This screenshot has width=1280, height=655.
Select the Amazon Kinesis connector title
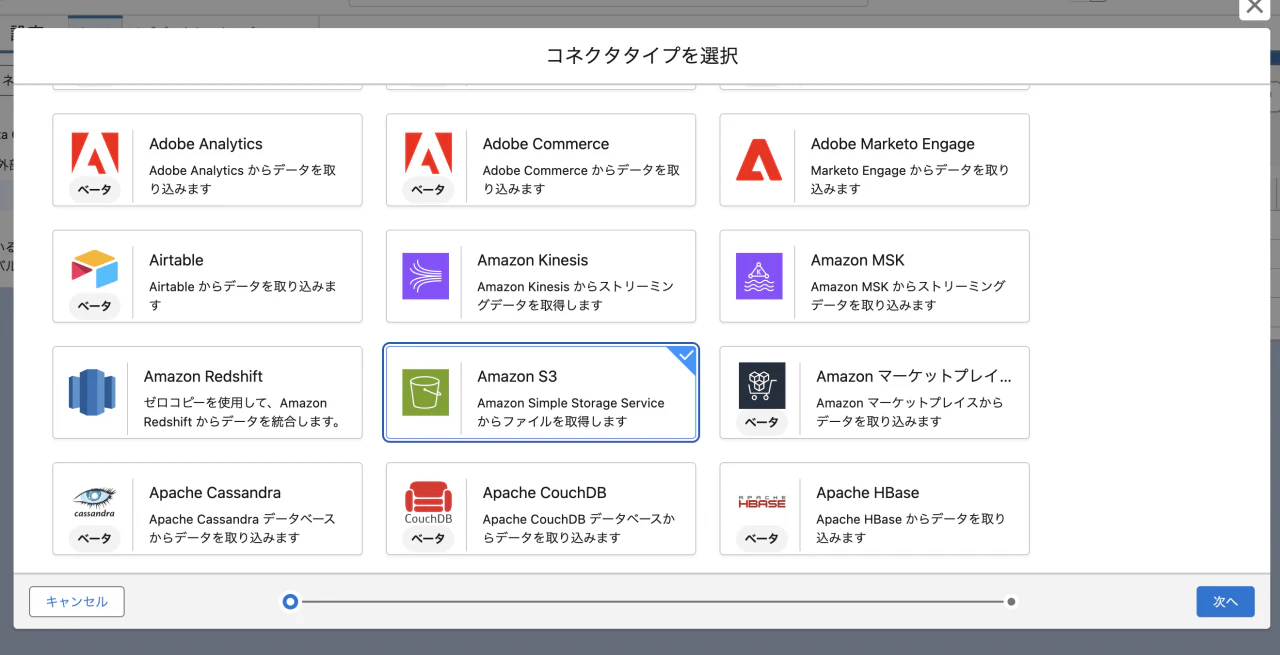[x=533, y=260]
